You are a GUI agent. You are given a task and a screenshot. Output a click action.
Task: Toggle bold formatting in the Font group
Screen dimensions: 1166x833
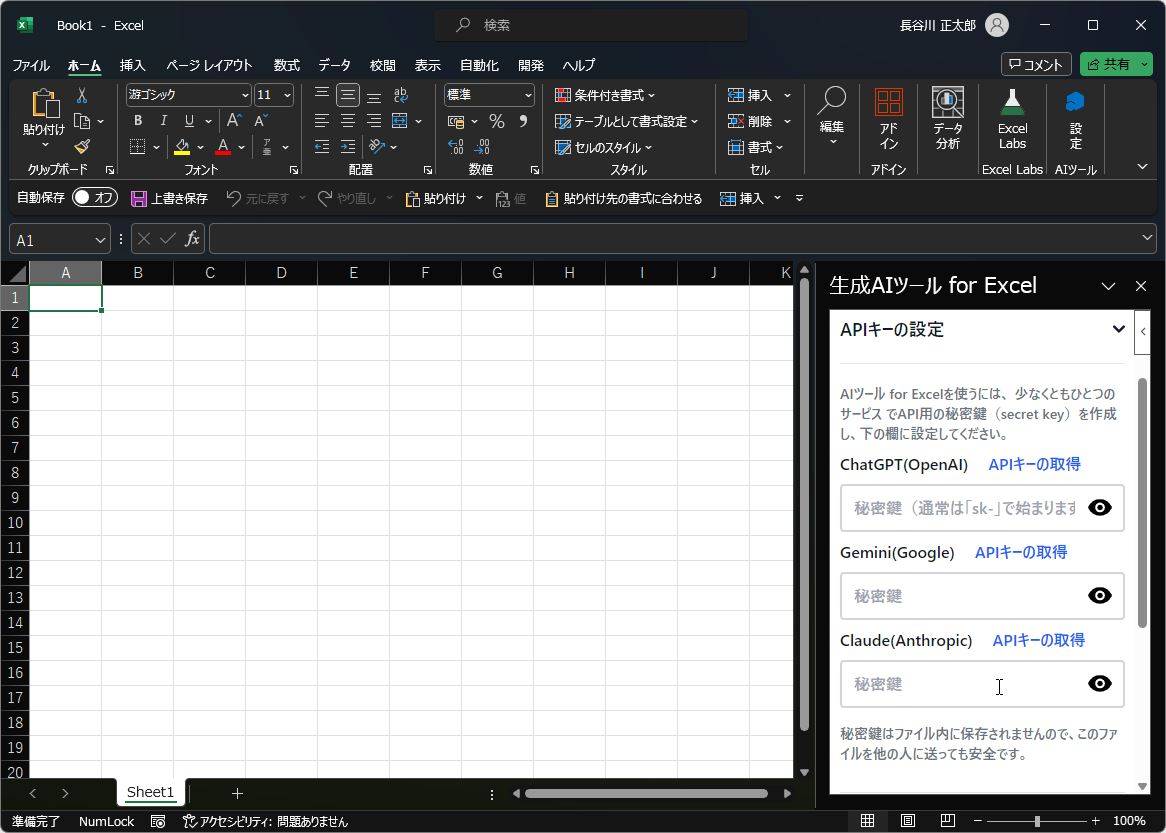(137, 120)
